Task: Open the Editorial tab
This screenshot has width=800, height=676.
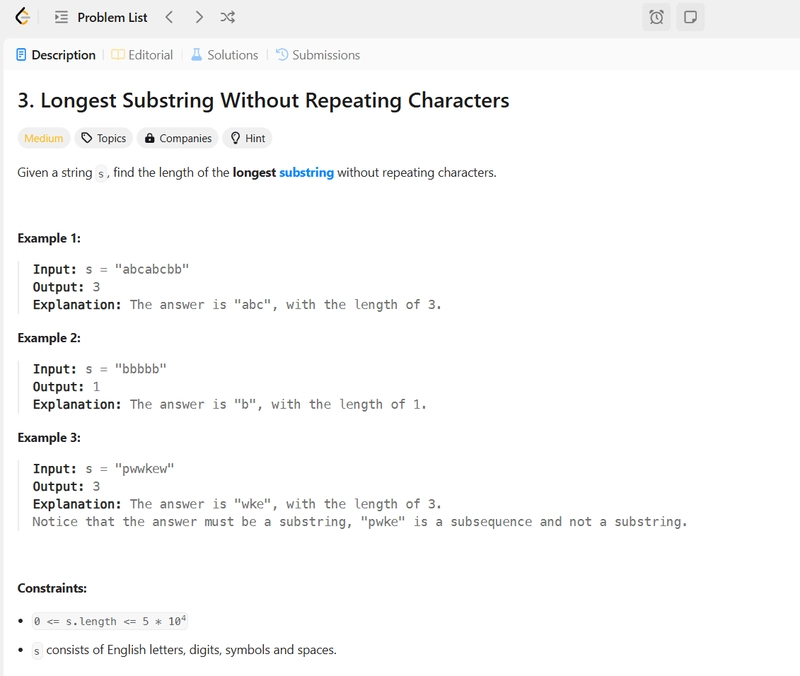Action: click(x=142, y=55)
